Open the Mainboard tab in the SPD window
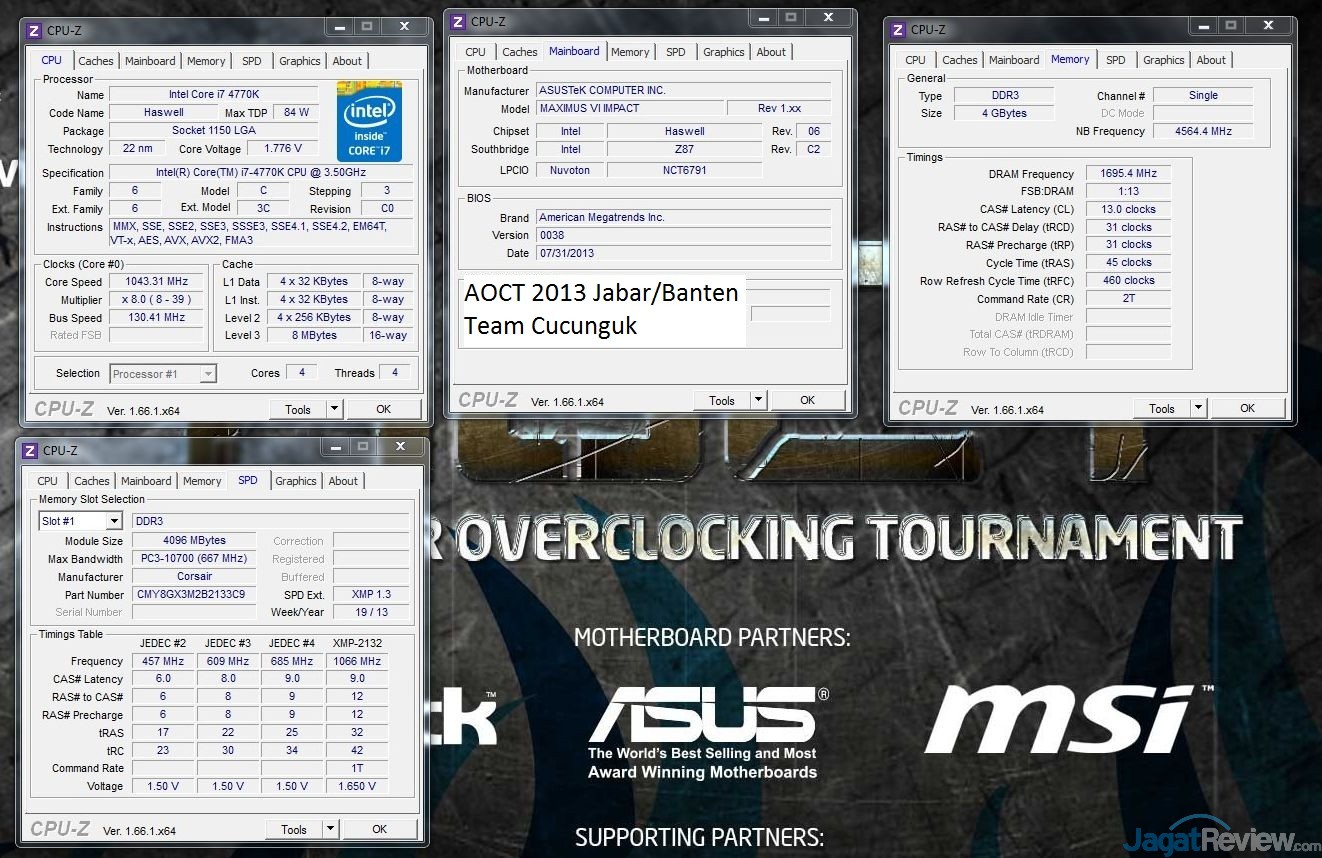This screenshot has width=1322, height=858. (x=146, y=481)
